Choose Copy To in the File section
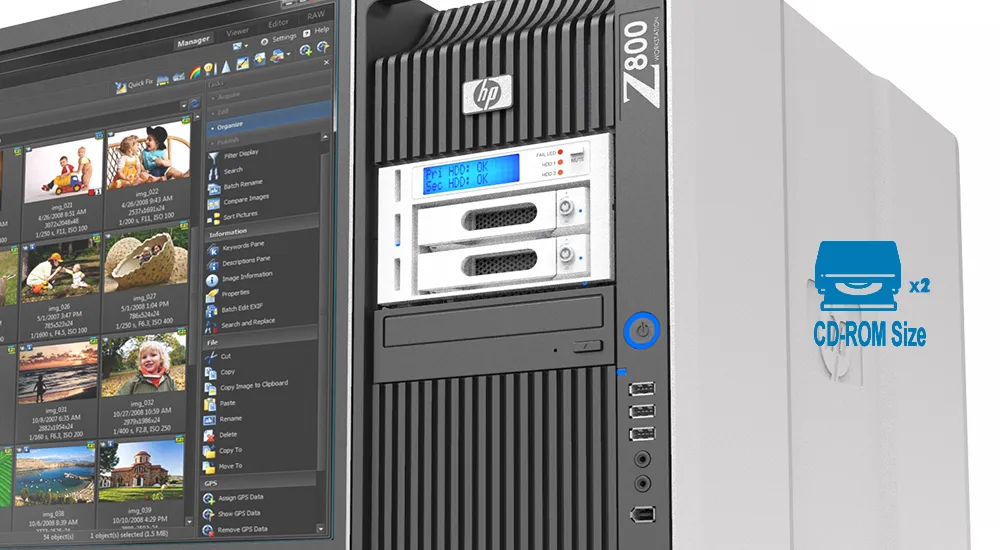The width and height of the screenshot is (1000, 550). (x=223, y=451)
